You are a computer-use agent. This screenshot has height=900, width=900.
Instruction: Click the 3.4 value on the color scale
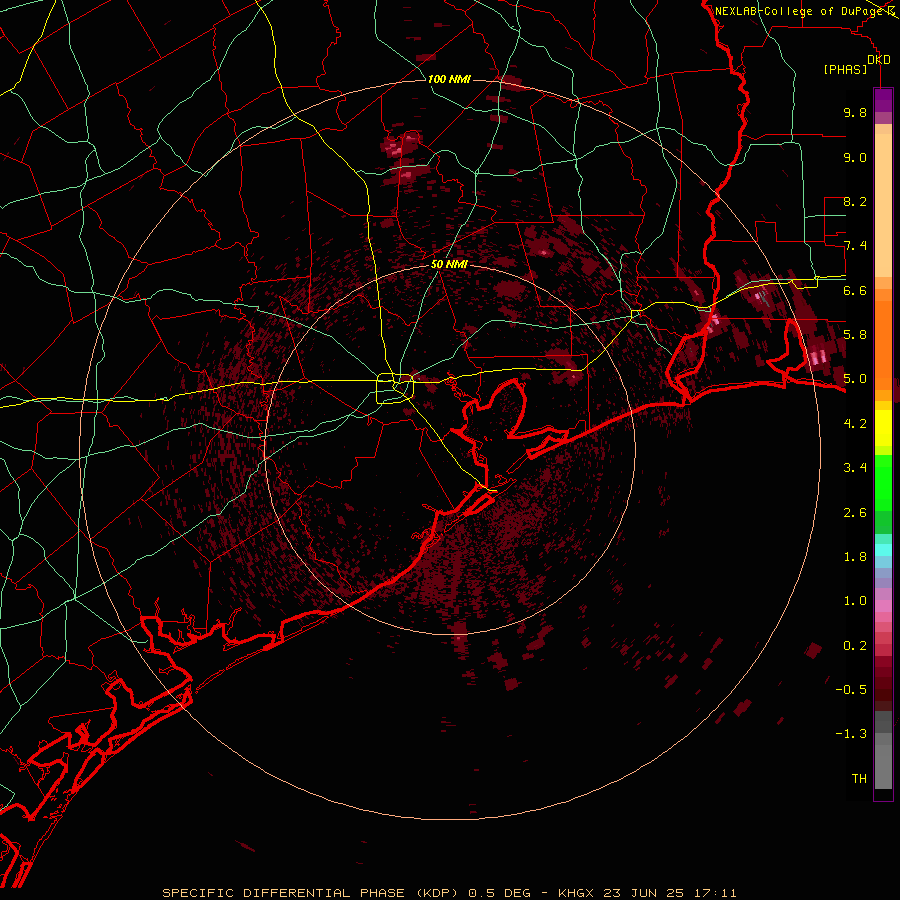pos(855,468)
